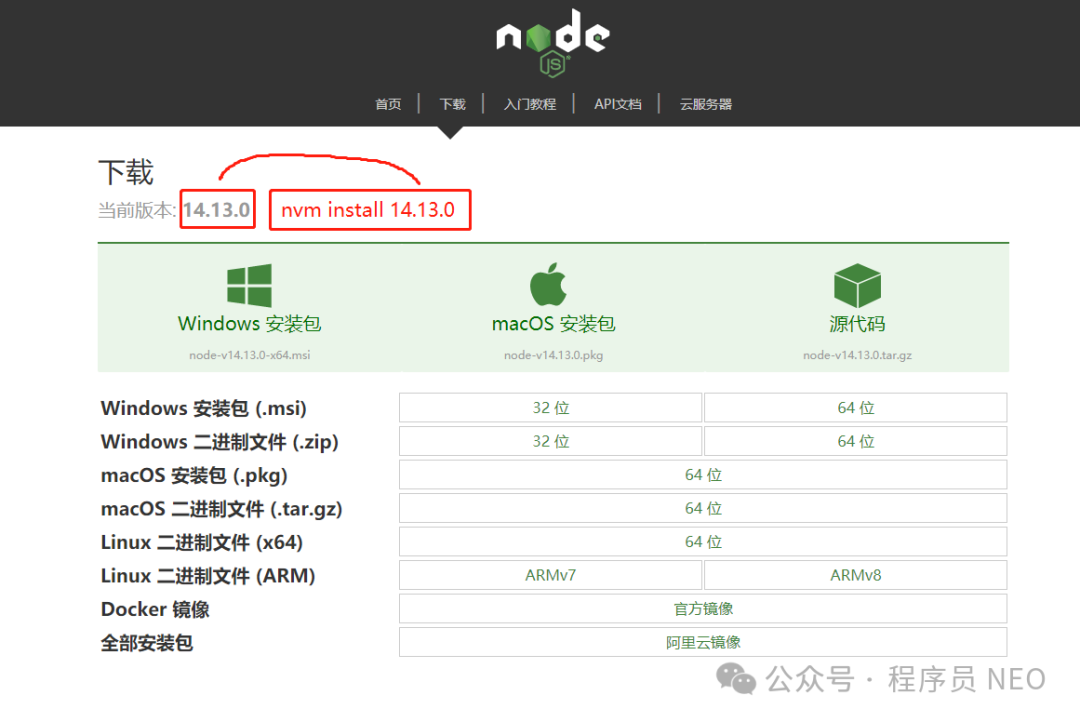Download 64 位 macOS 安装包 (.pkg)
The width and height of the screenshot is (1080, 722).
(703, 475)
